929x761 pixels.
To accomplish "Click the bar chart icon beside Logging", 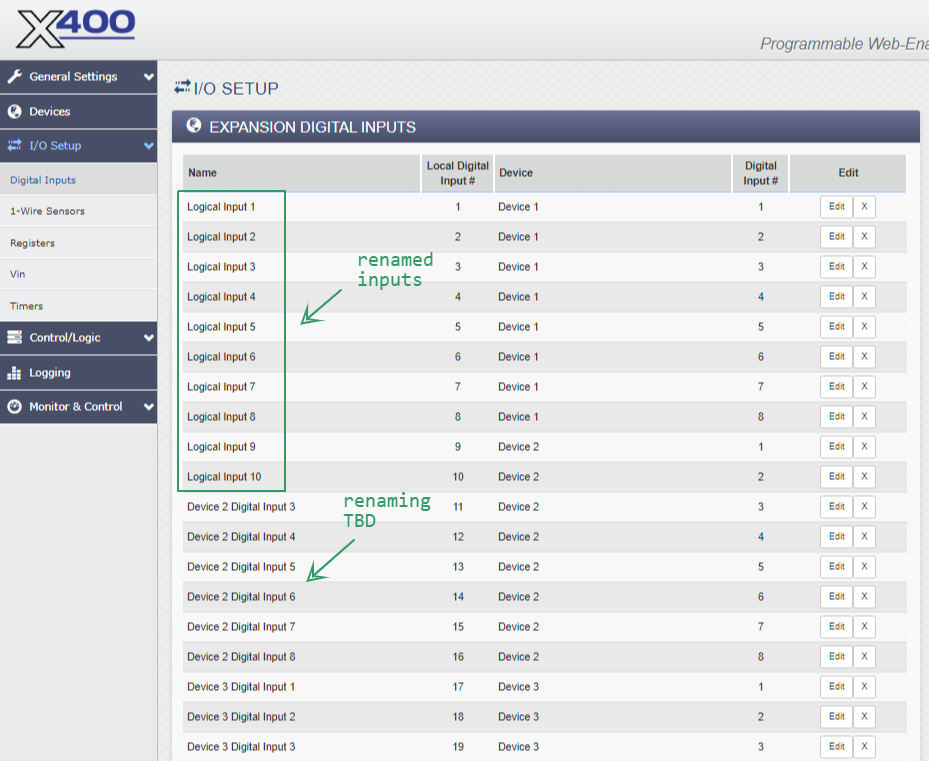I will coord(15,373).
